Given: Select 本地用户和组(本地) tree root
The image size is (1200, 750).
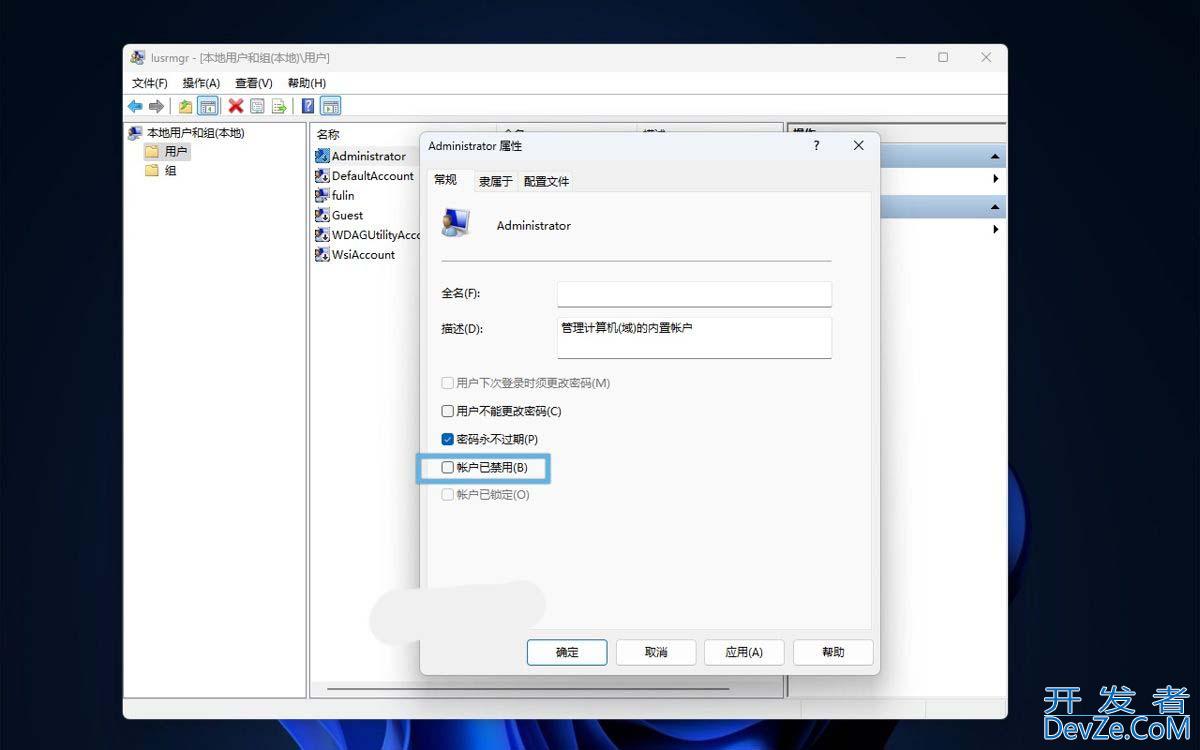Looking at the screenshot, I should (195, 133).
